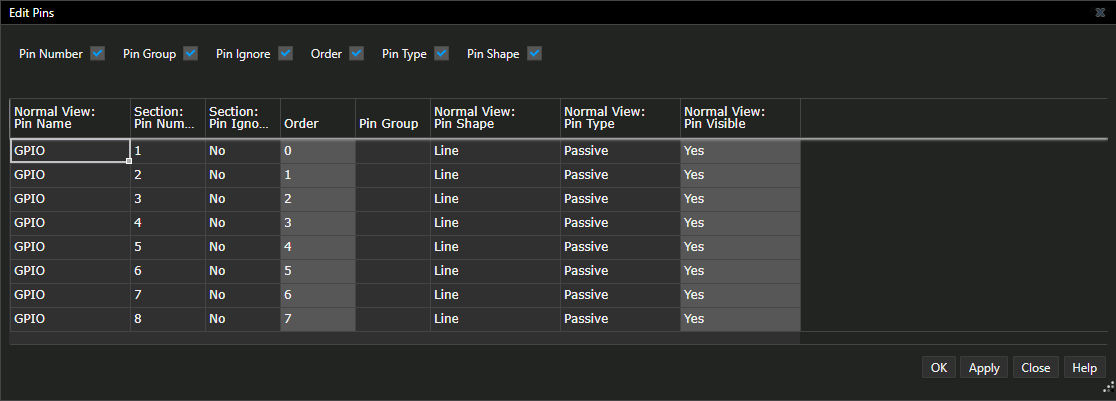Toggle the Pin Group checkbox
This screenshot has width=1116, height=401.
pyautogui.click(x=191, y=54)
